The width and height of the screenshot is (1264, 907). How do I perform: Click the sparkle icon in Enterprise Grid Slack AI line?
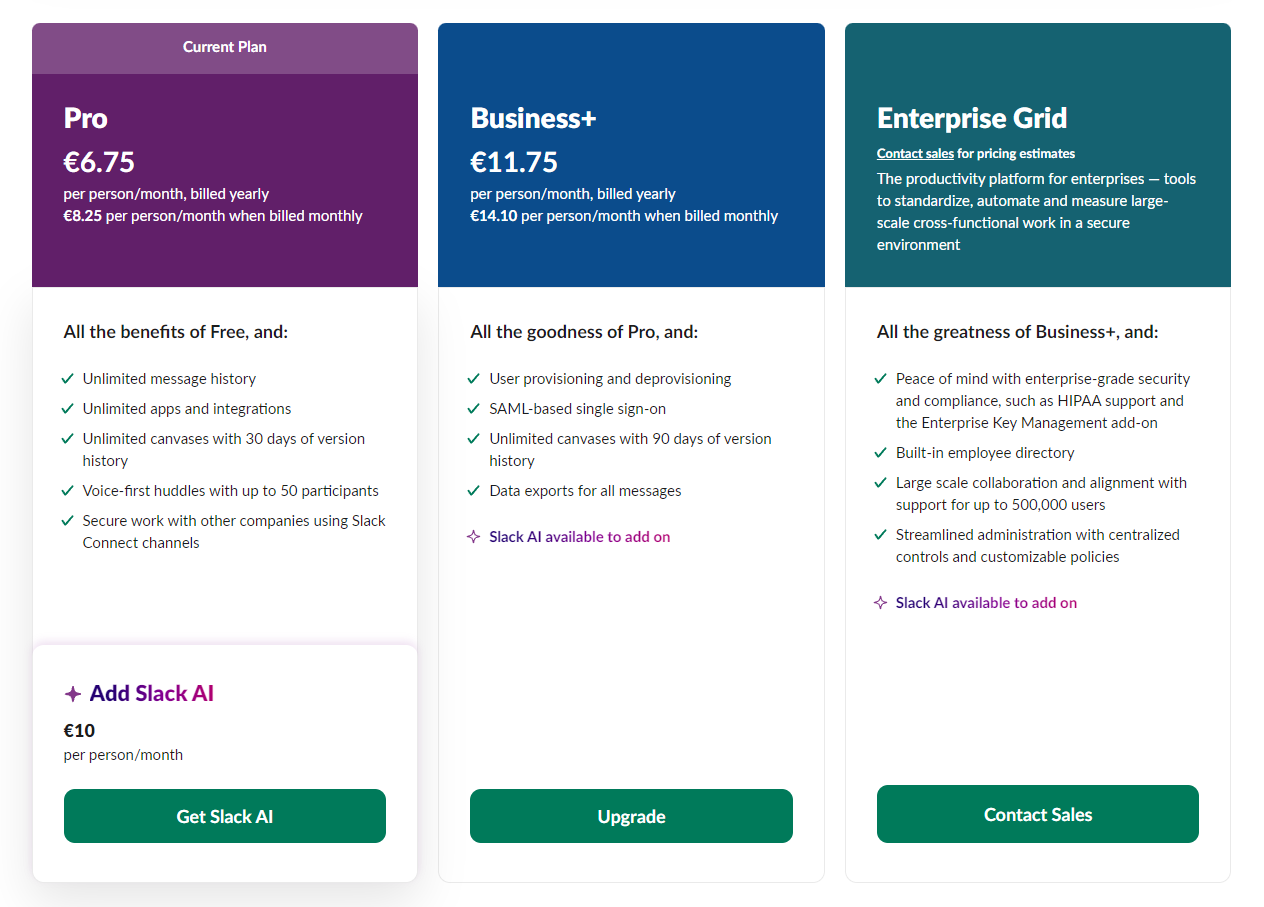point(880,603)
